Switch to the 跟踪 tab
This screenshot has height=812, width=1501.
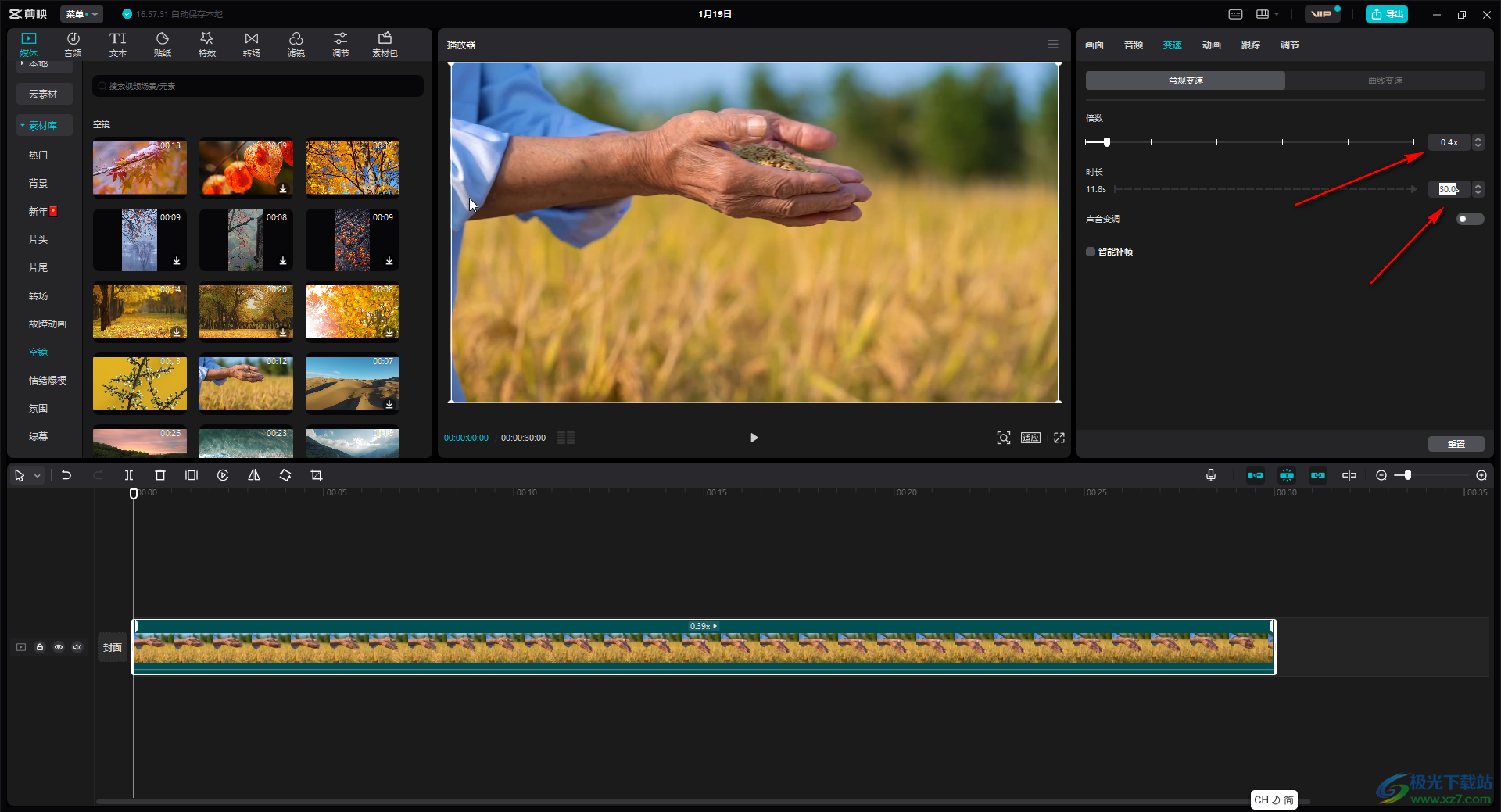point(1250,45)
